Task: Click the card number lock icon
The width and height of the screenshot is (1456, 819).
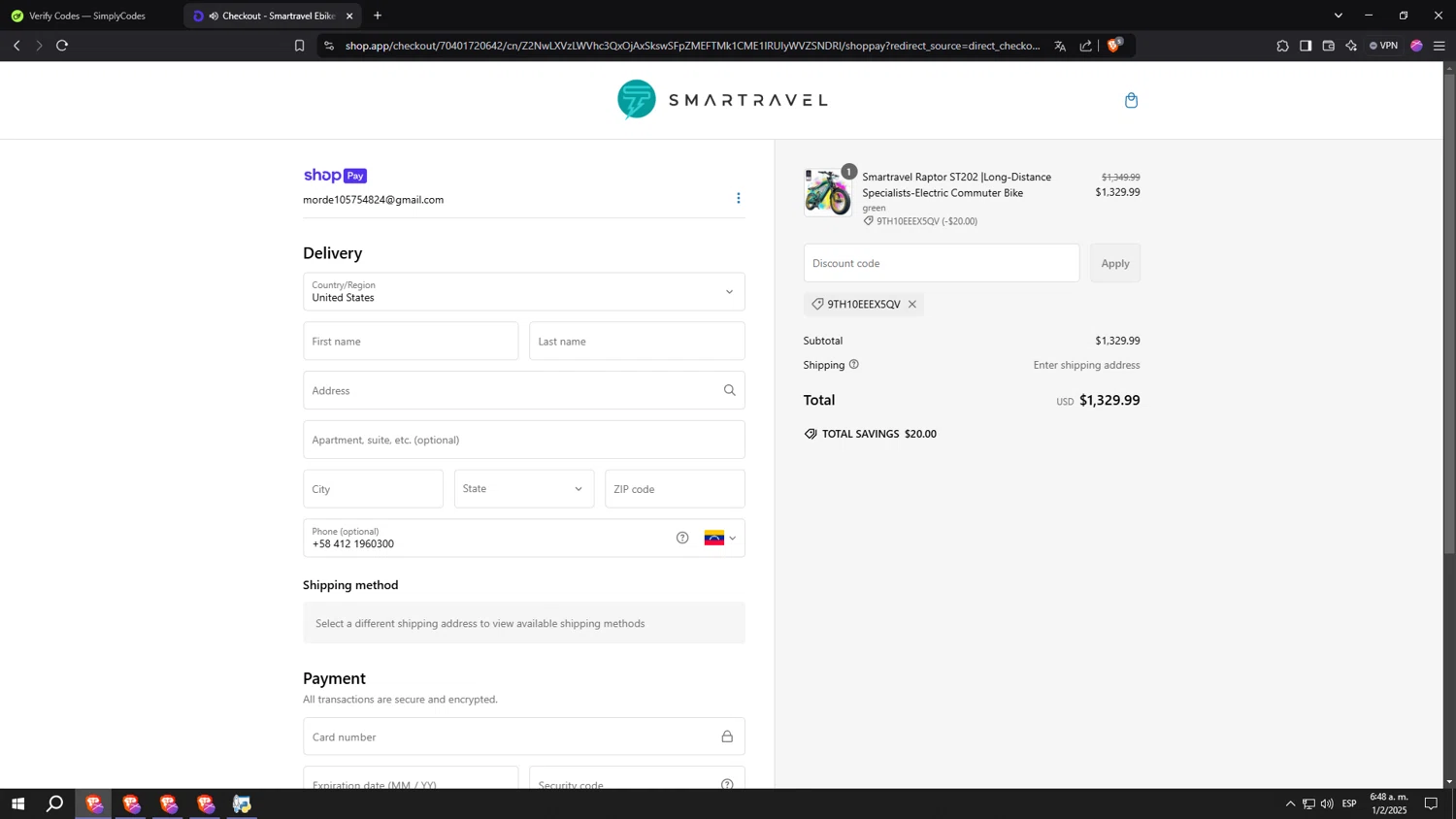Action: tap(727, 737)
